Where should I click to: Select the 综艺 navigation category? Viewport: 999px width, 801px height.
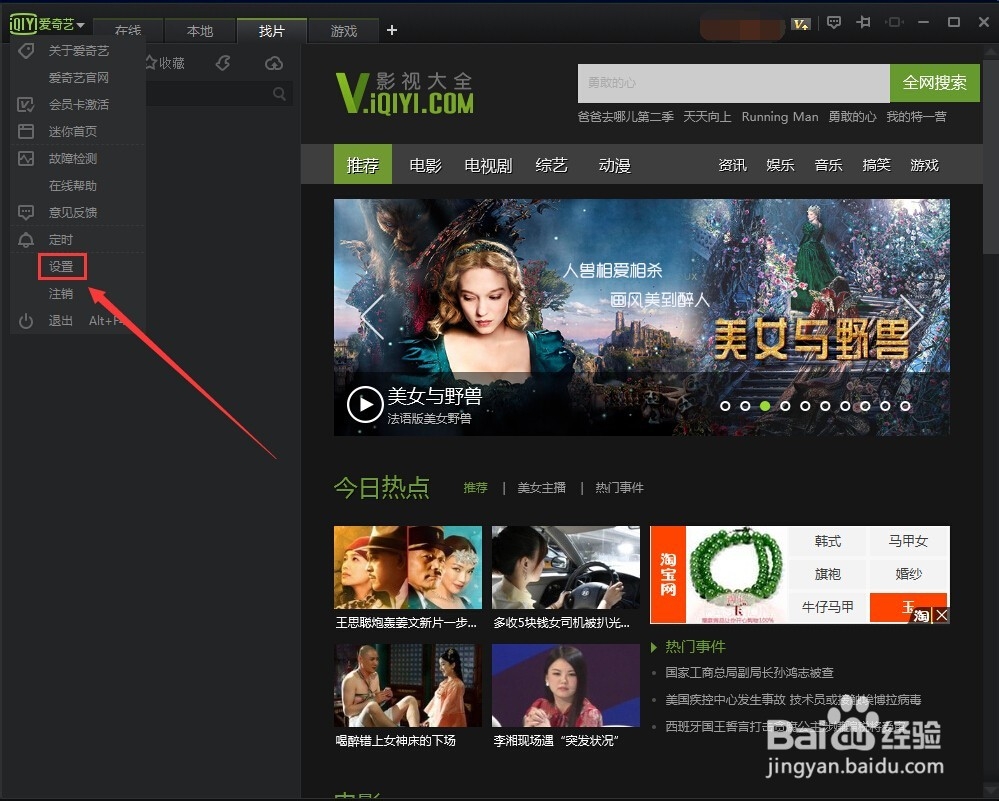(552, 165)
